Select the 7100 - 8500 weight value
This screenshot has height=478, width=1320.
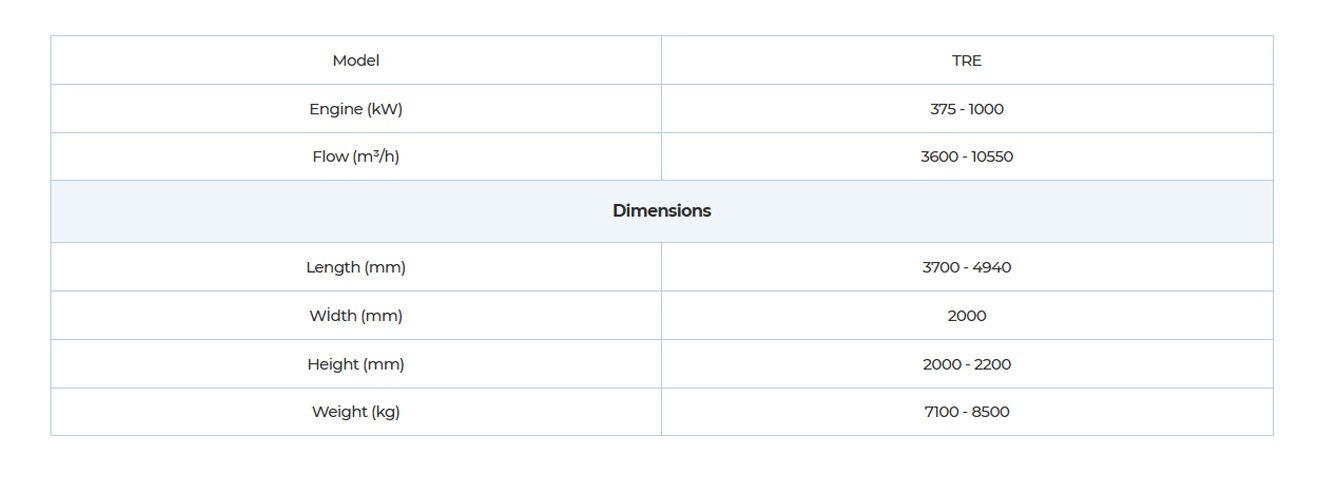[966, 412]
